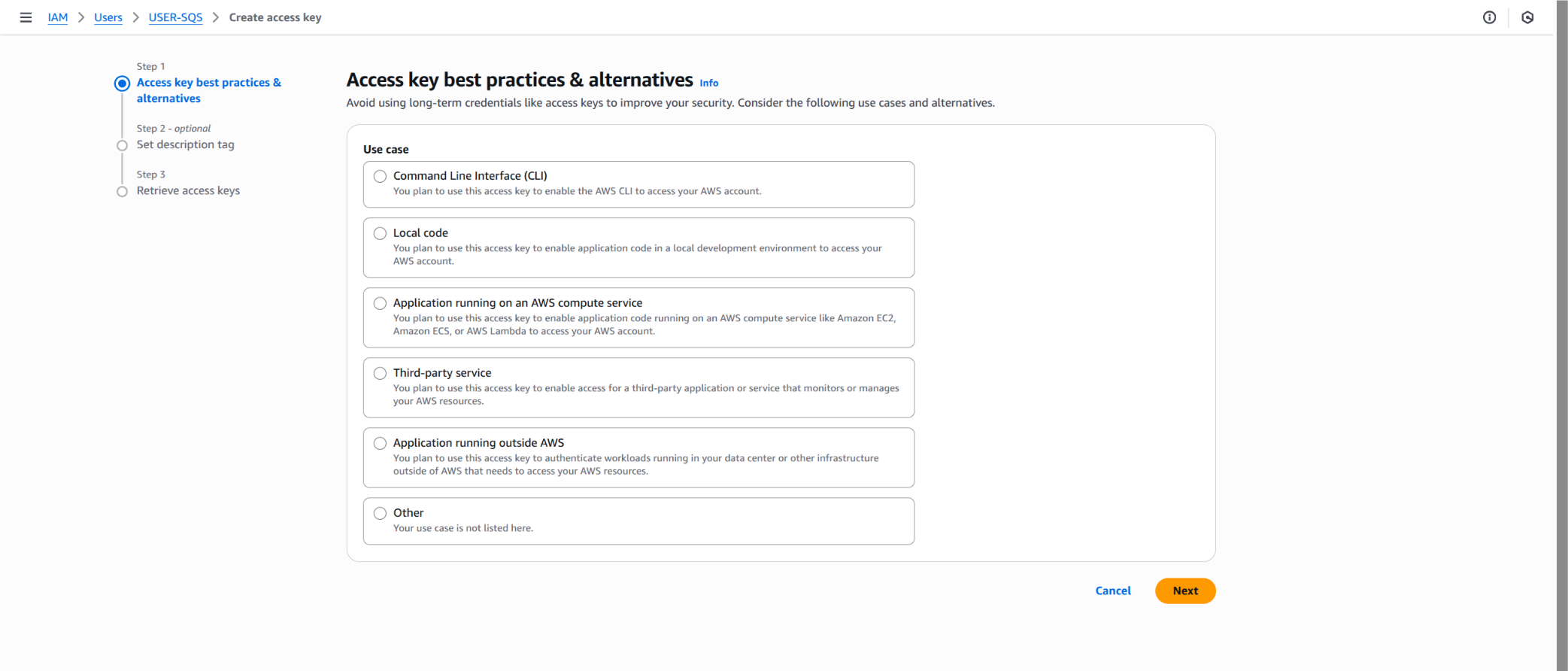The image size is (1568, 671).
Task: Go to the IAM breadcrumb link
Action: [58, 17]
